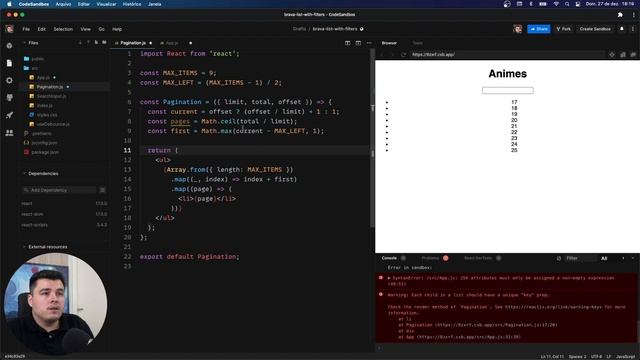This screenshot has width=640, height=360.
Task: Click the rightmost icon beside the URL bar
Action: pyautogui.click(x=633, y=54)
